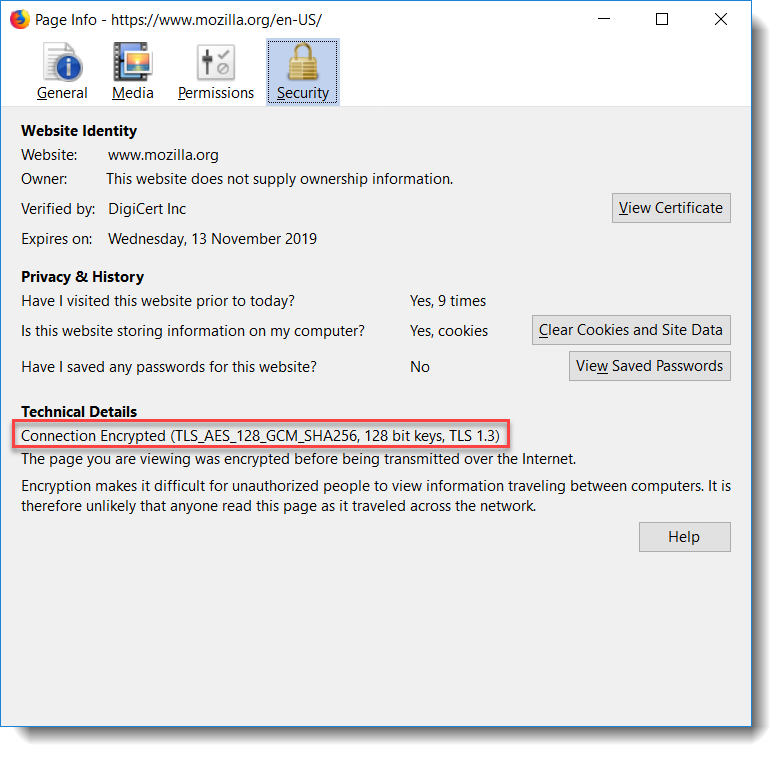Close the Page Info dialog

click(x=720, y=20)
